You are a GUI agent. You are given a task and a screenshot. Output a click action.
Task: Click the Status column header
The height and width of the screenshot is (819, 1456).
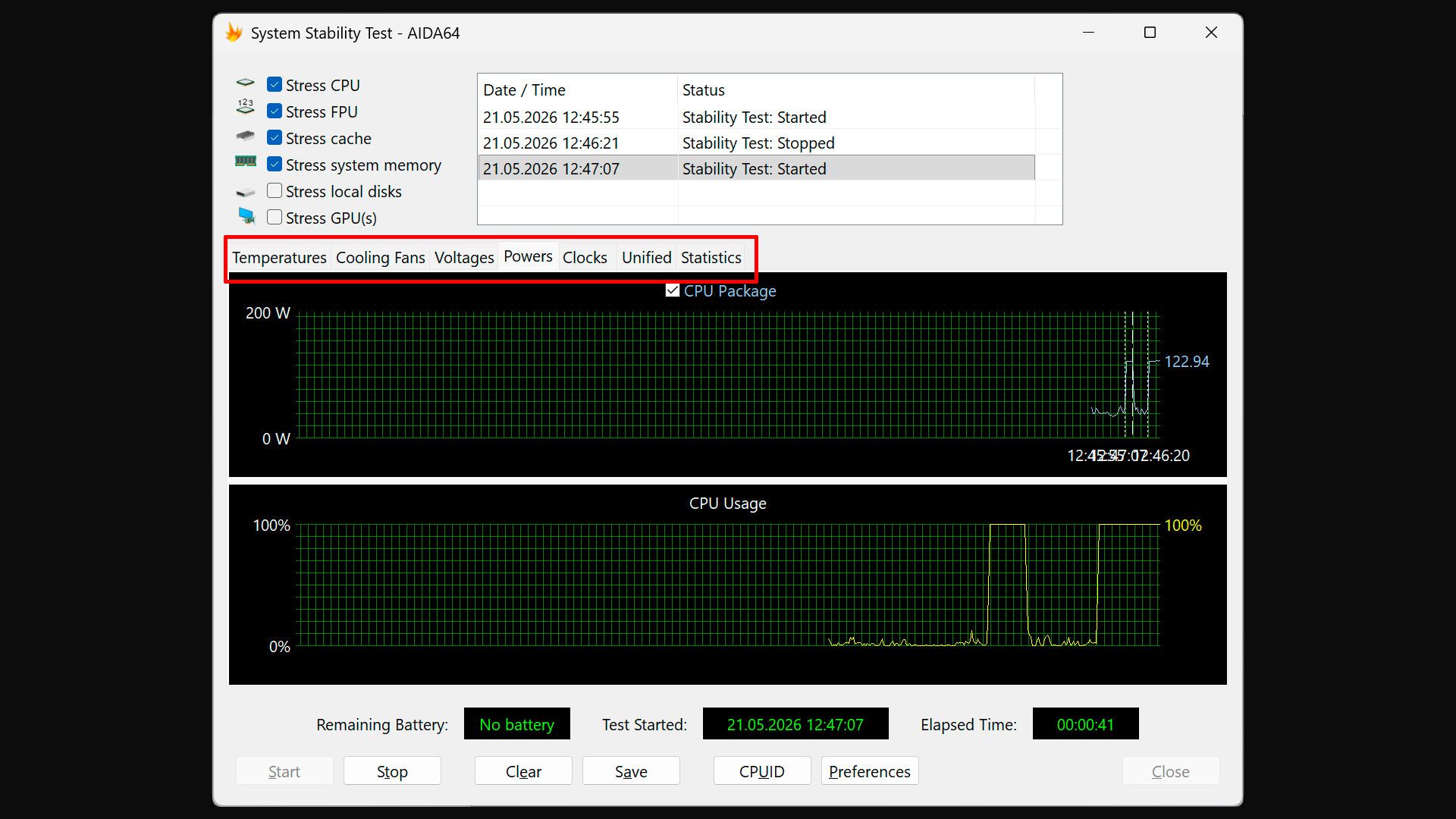coord(856,89)
